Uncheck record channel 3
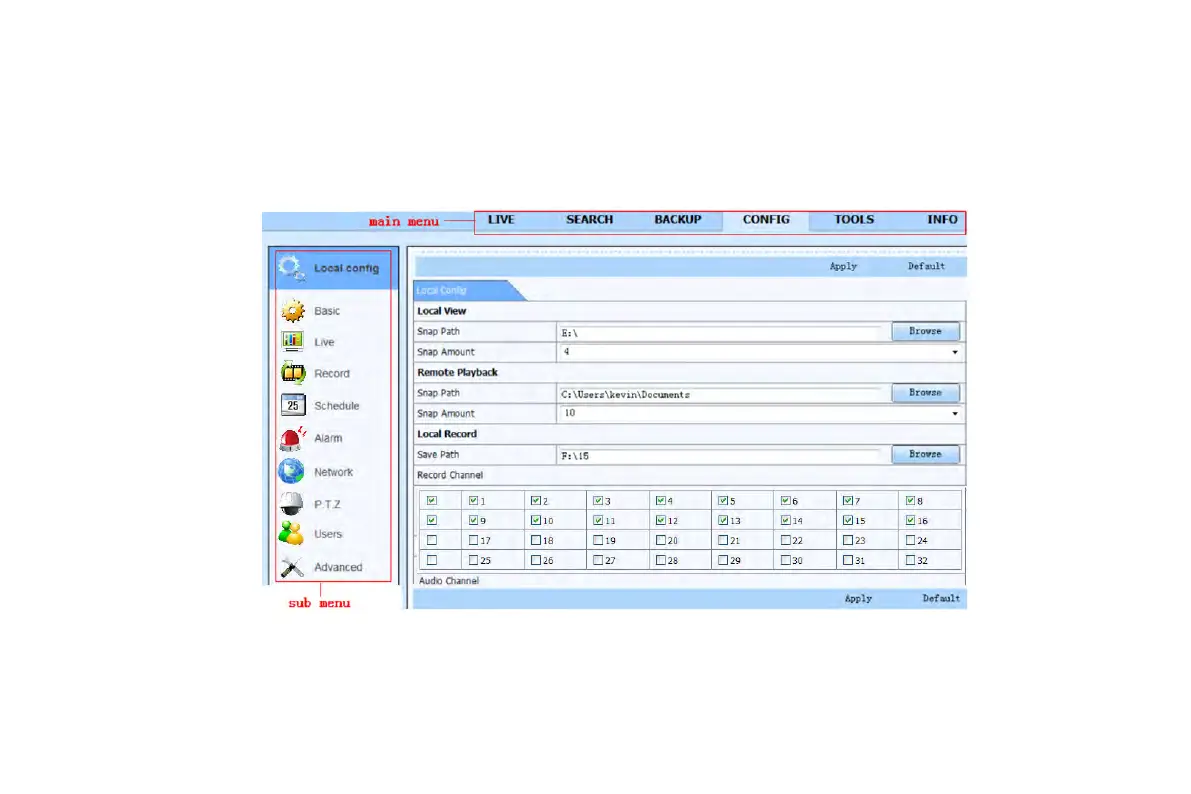This screenshot has height=794, width=1191. click(598, 501)
